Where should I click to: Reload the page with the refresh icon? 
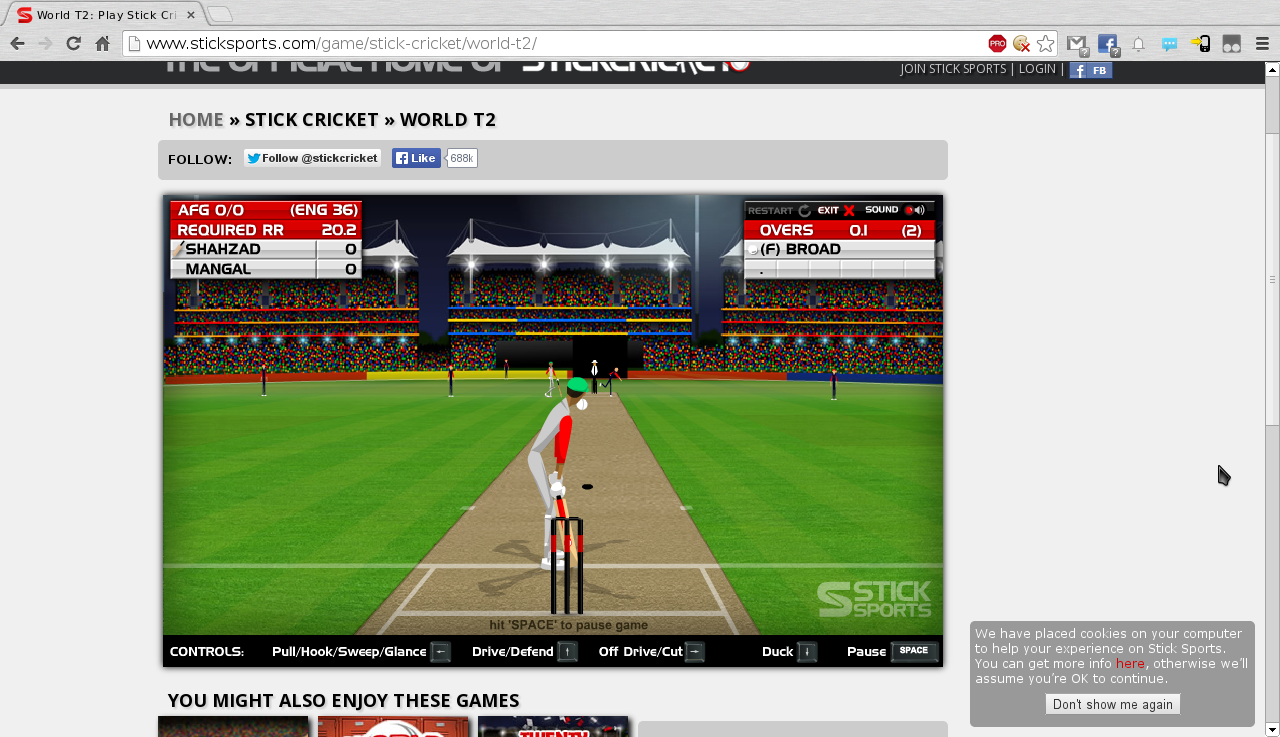tap(73, 43)
